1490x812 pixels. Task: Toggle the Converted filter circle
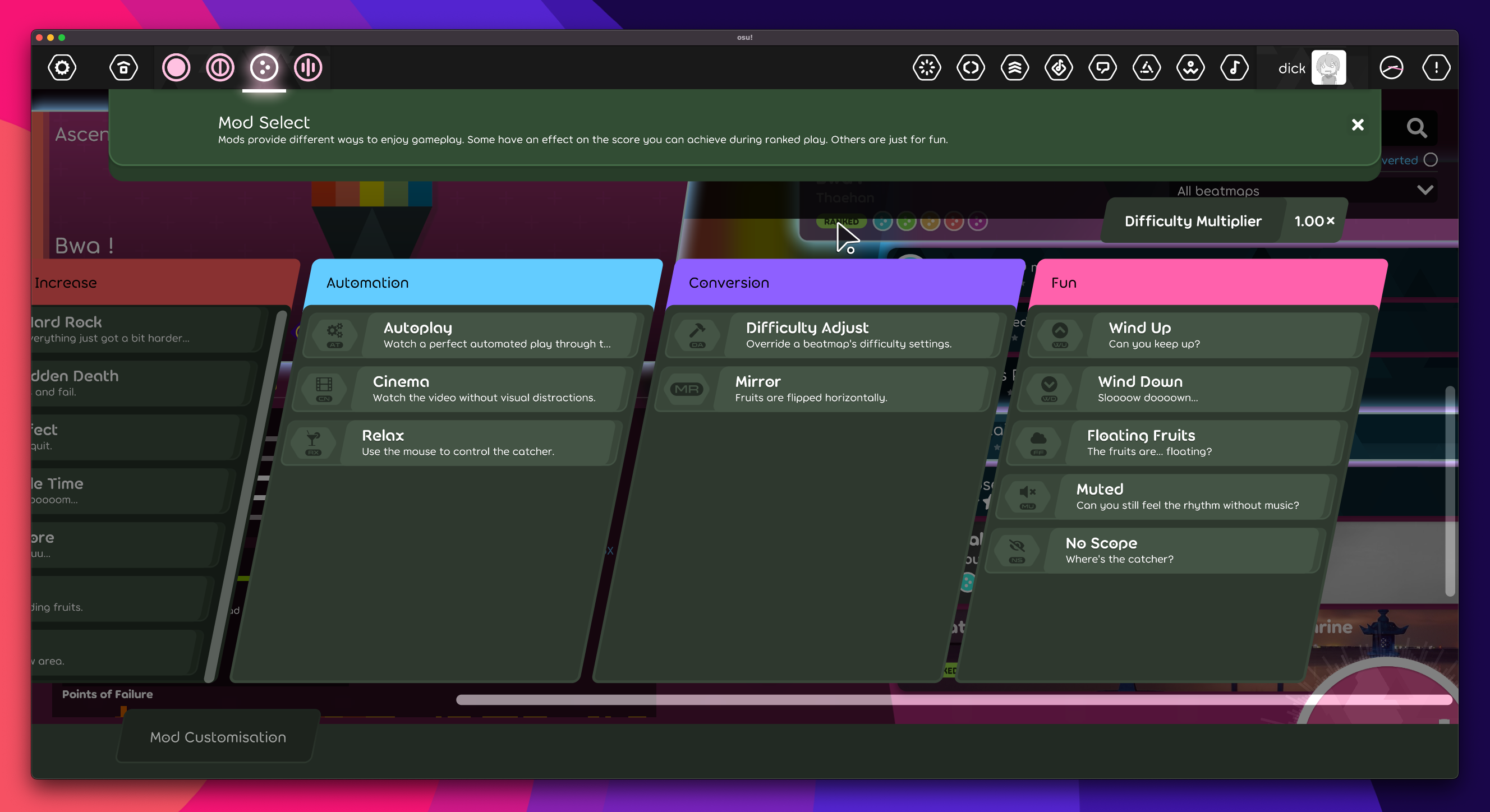pos(1431,160)
